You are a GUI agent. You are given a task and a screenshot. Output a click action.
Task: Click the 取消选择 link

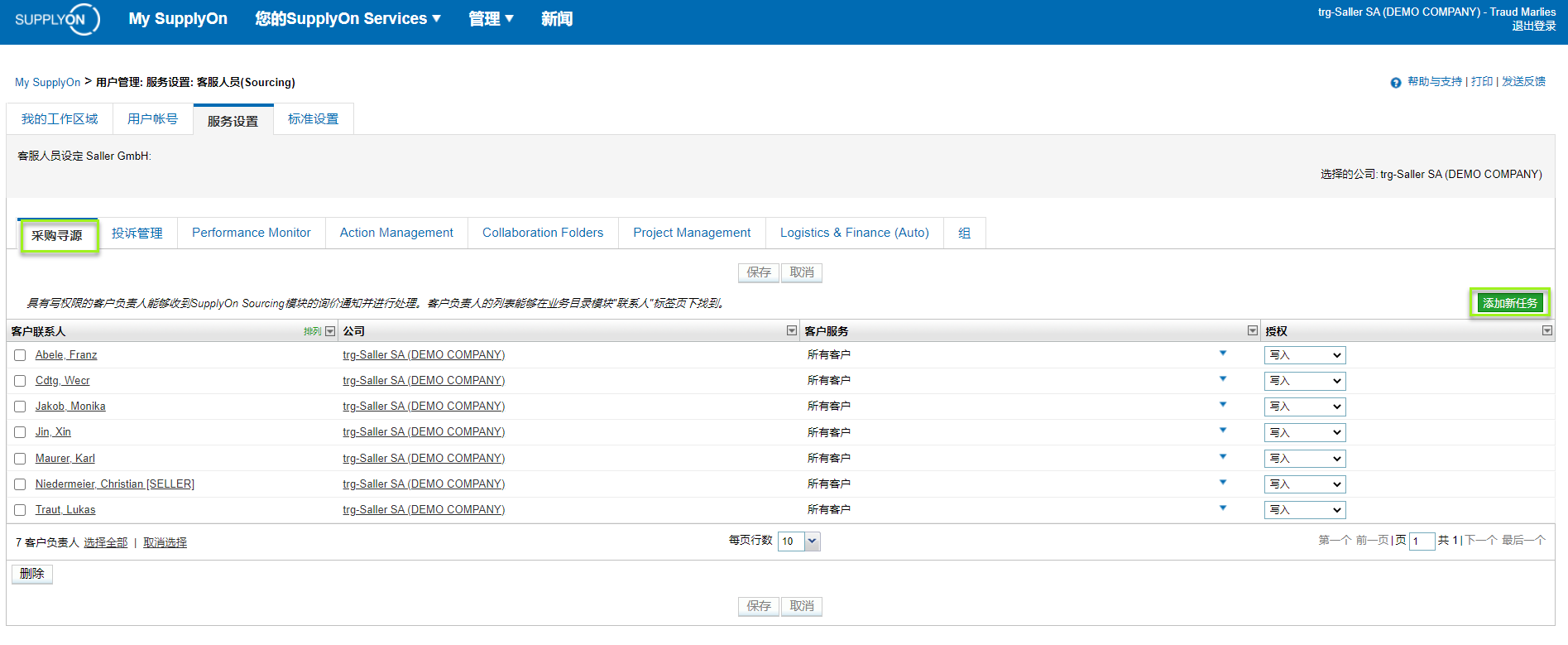165,543
